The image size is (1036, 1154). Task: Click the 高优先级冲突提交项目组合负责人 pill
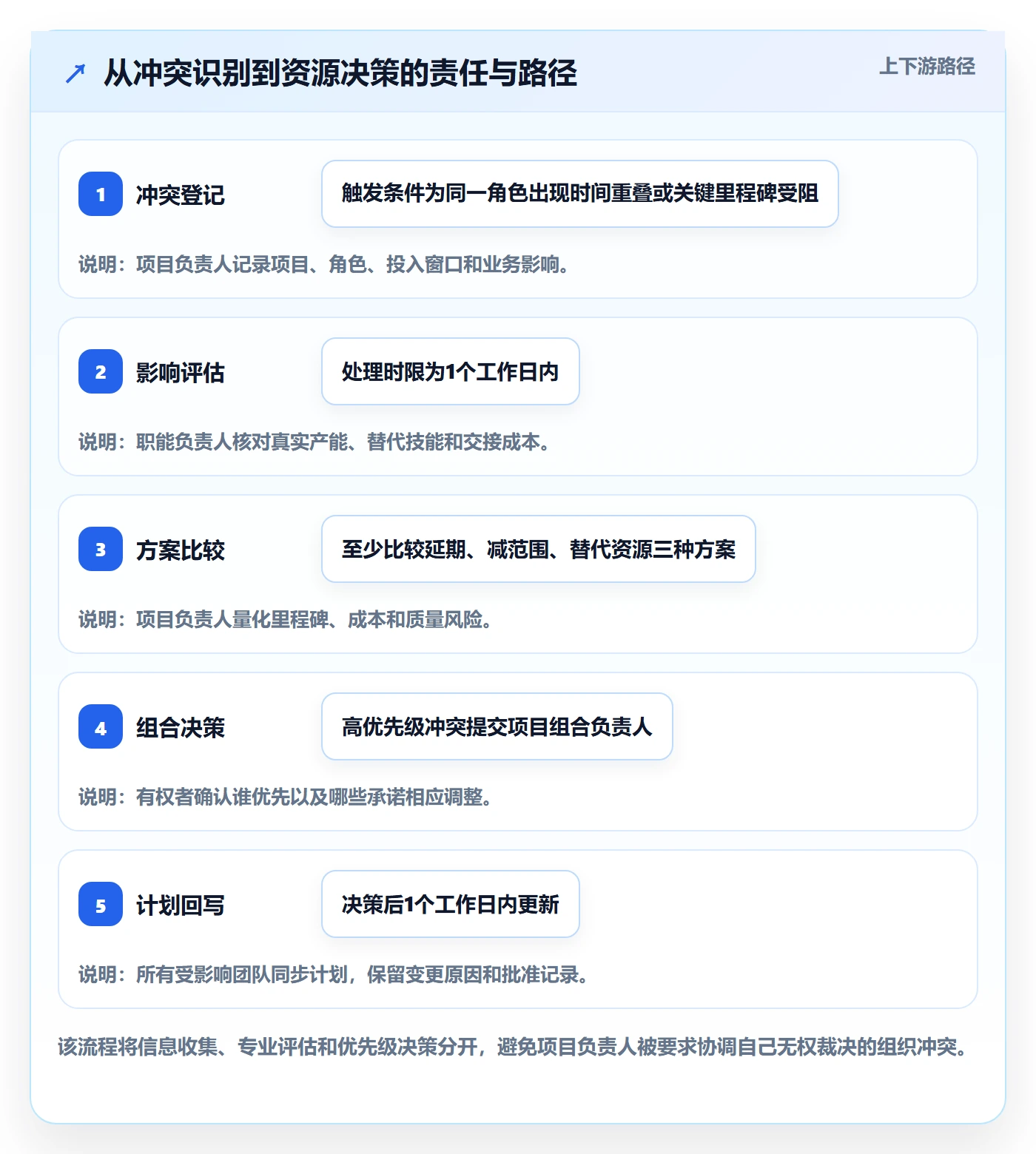pyautogui.click(x=497, y=726)
